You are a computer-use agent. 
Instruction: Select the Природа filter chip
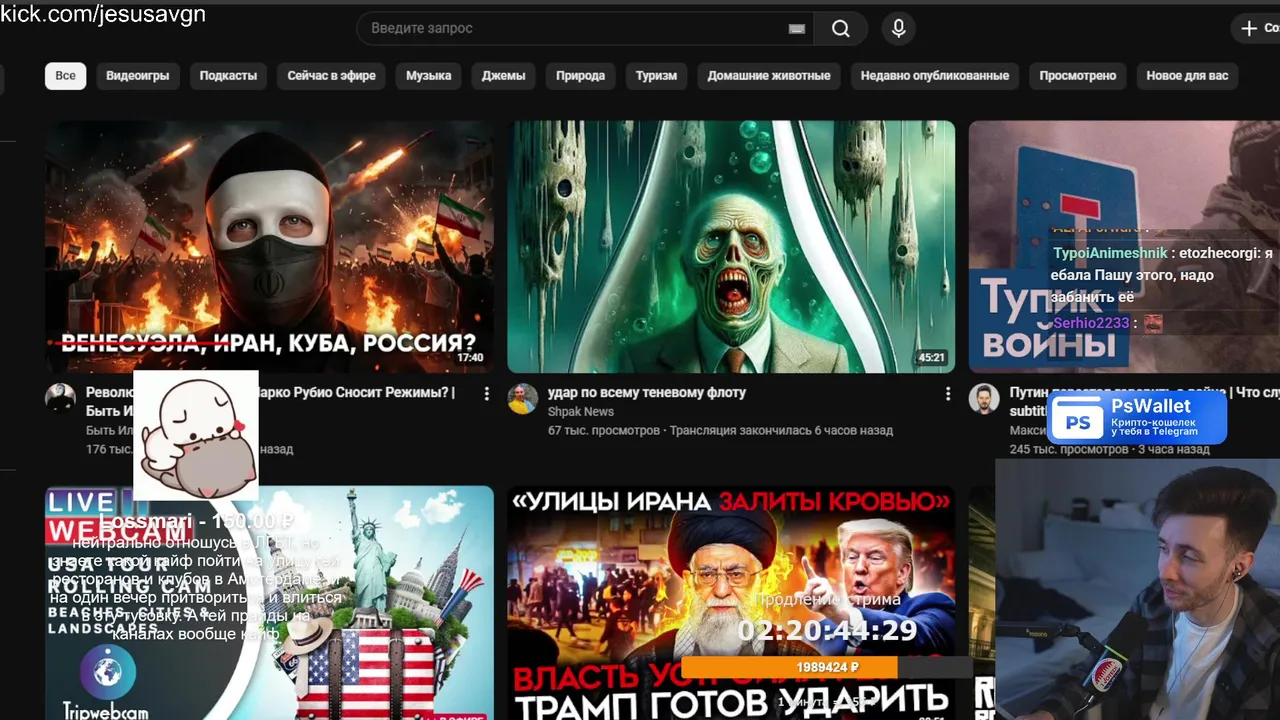point(580,76)
